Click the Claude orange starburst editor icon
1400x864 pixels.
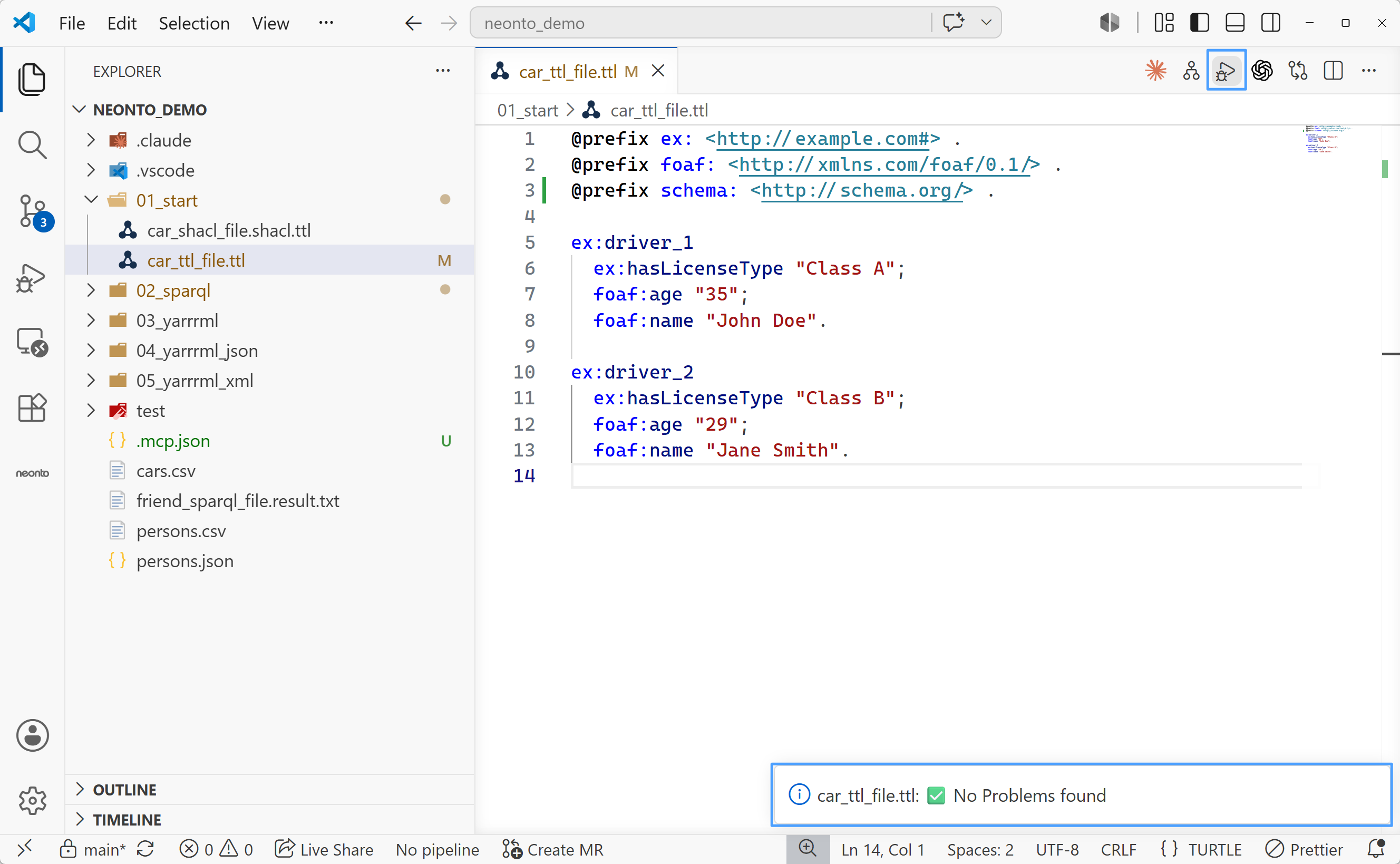click(x=1155, y=71)
